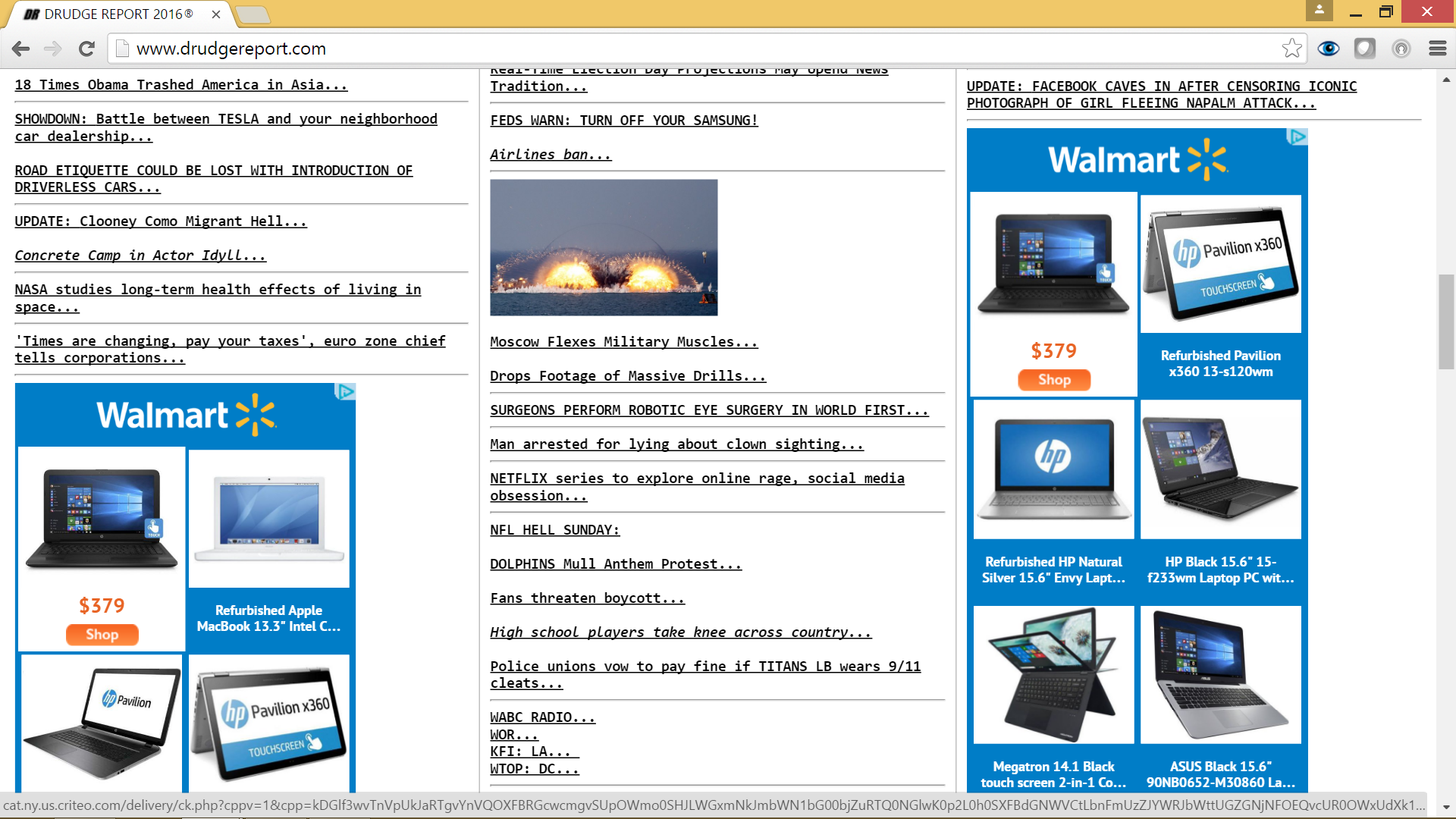Image resolution: width=1456 pixels, height=819 pixels.
Task: Click the scrollbar down arrow
Action: coord(1446,808)
